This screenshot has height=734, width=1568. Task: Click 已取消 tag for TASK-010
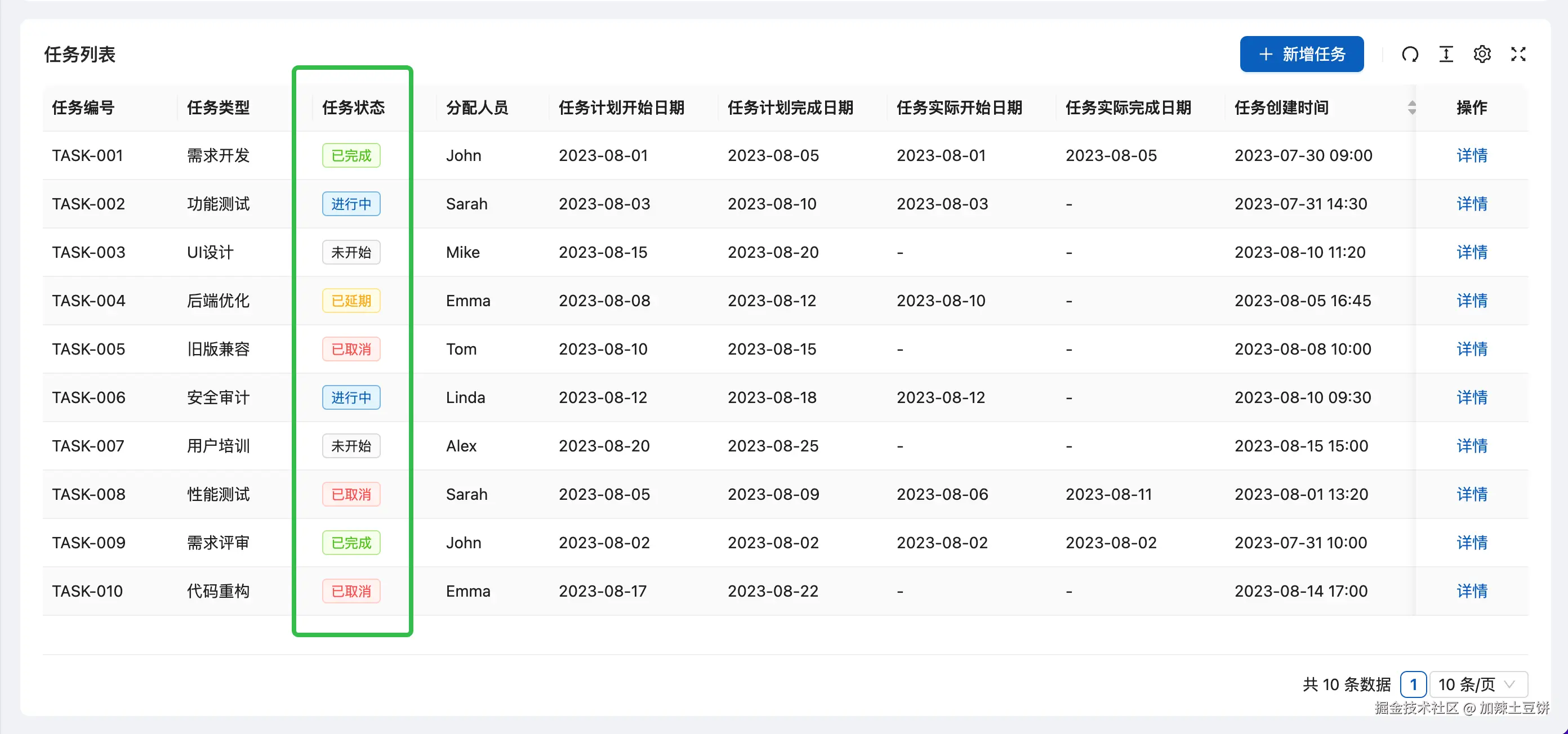351,591
